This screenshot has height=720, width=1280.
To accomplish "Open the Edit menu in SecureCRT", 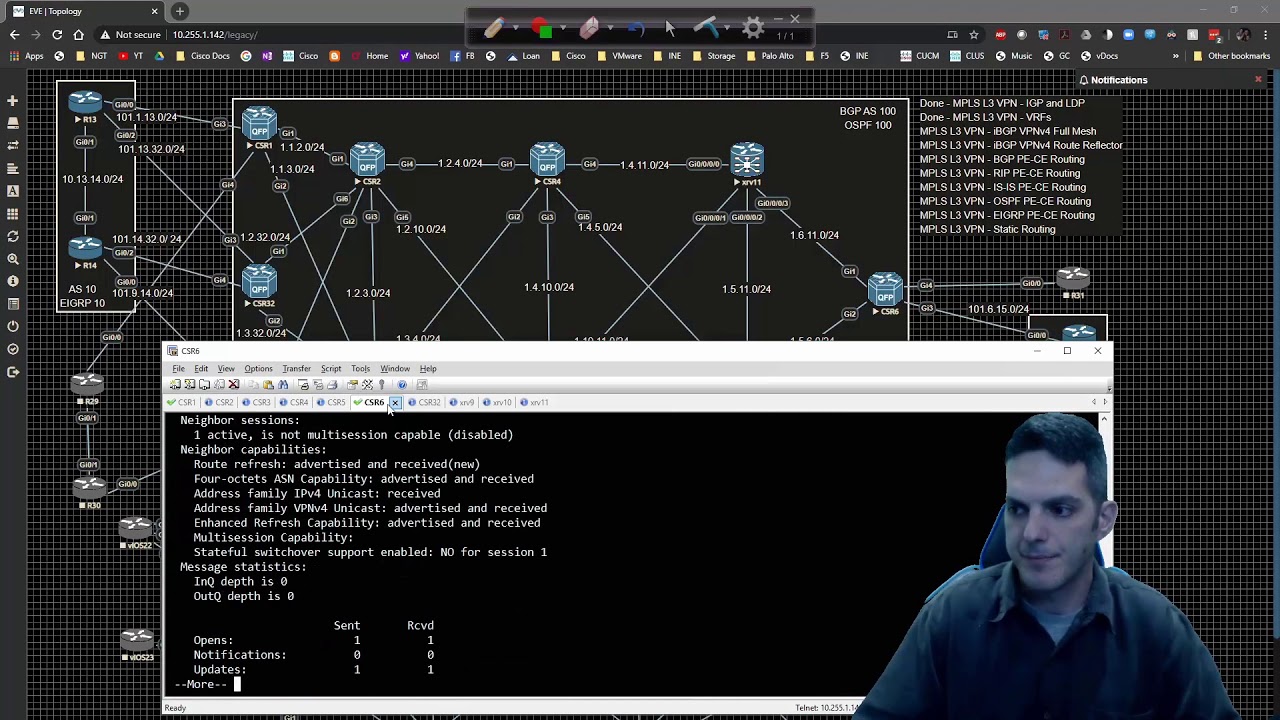I will click(x=201, y=368).
